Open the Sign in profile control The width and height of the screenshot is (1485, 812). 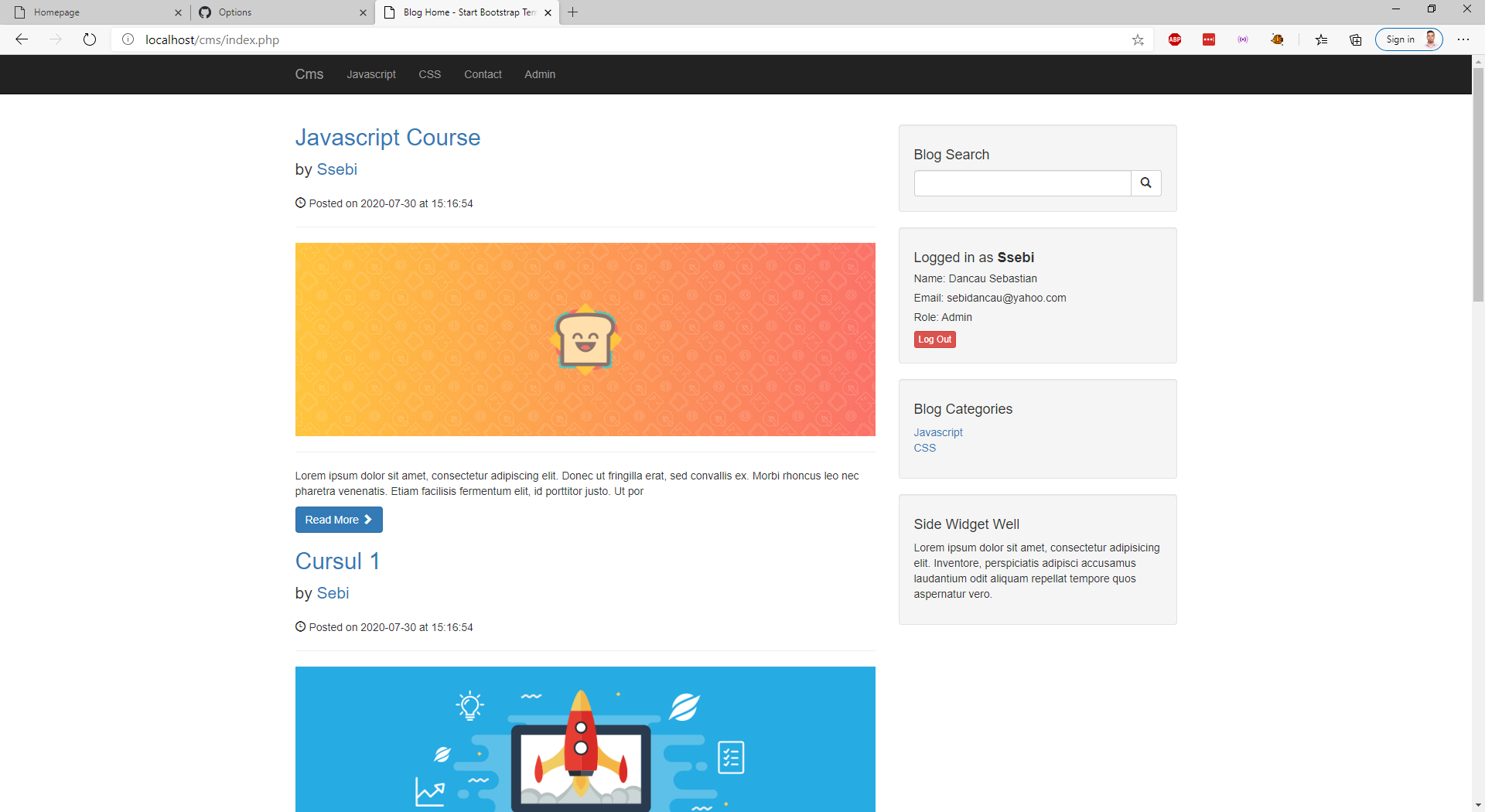pos(1408,39)
